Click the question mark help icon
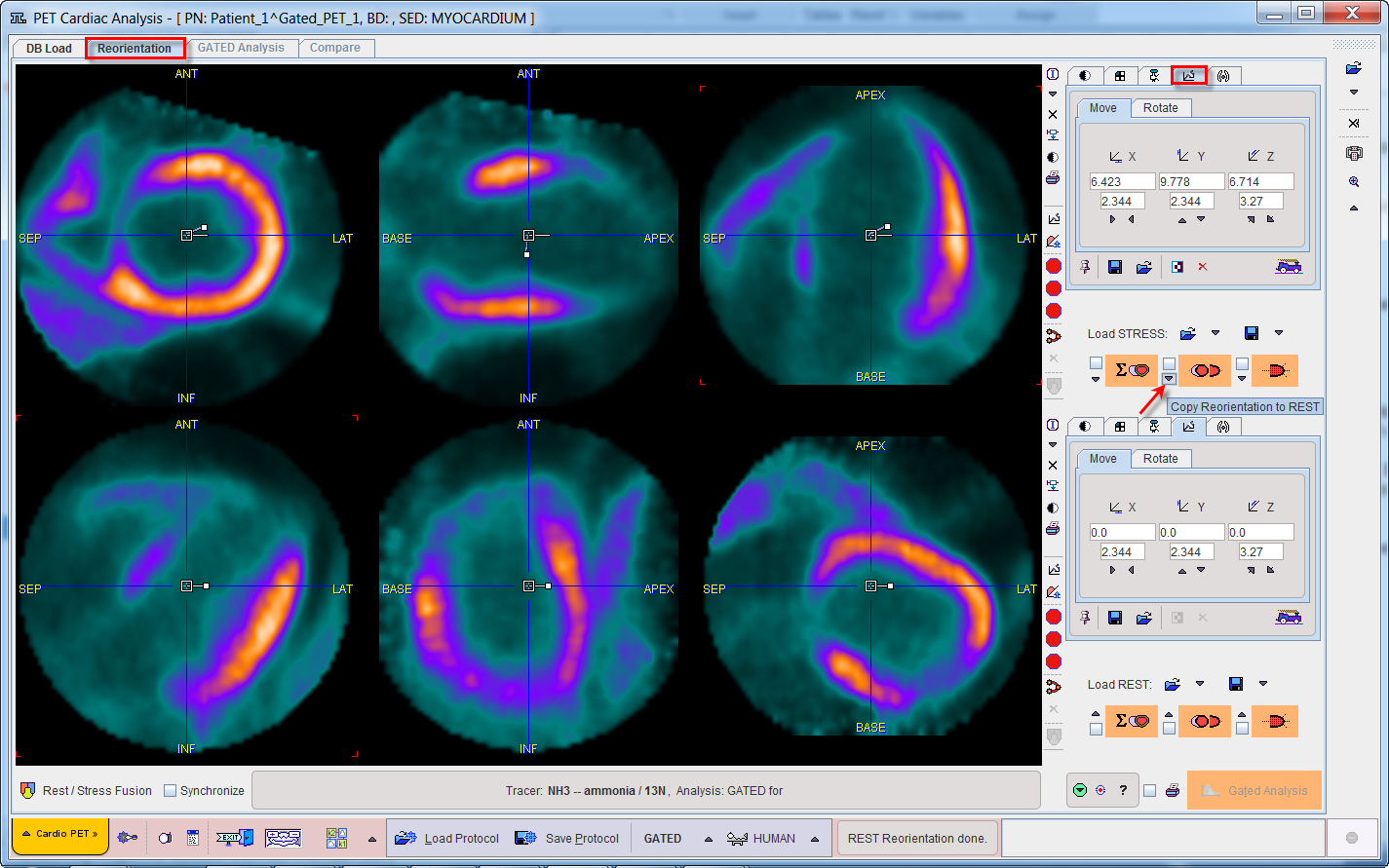The image size is (1389, 868). (1123, 790)
